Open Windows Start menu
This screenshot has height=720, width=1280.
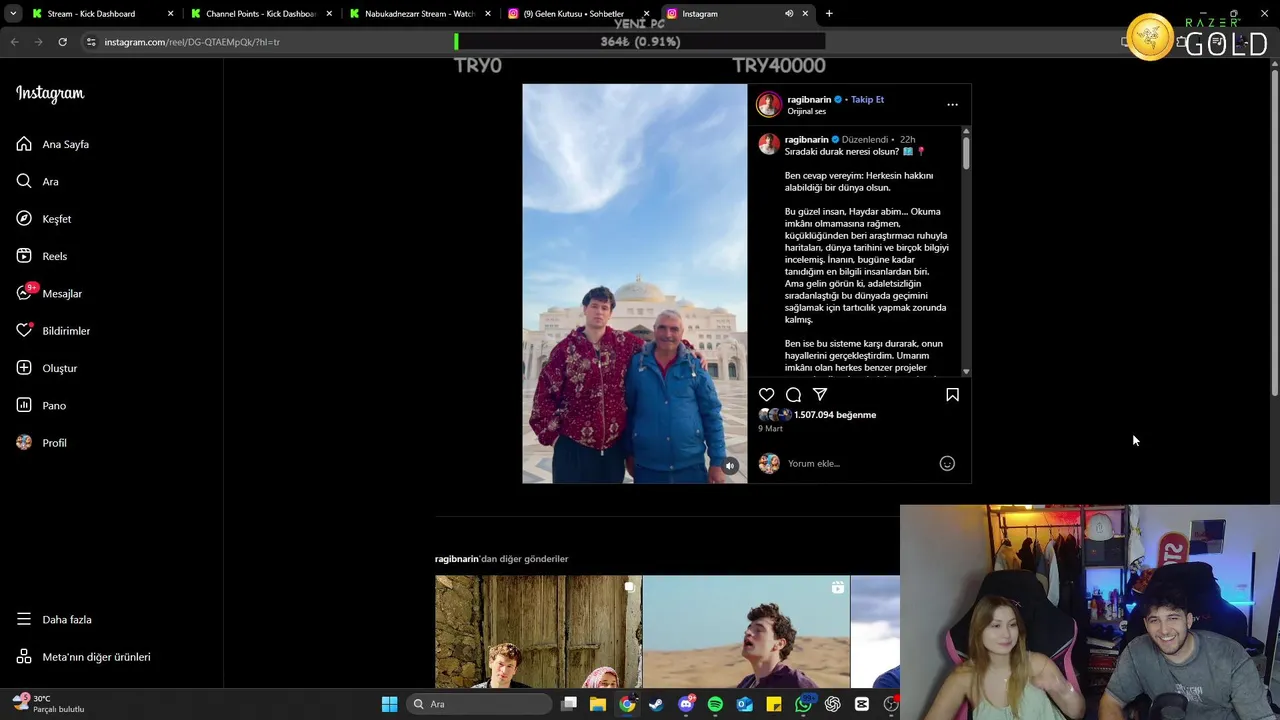389,704
